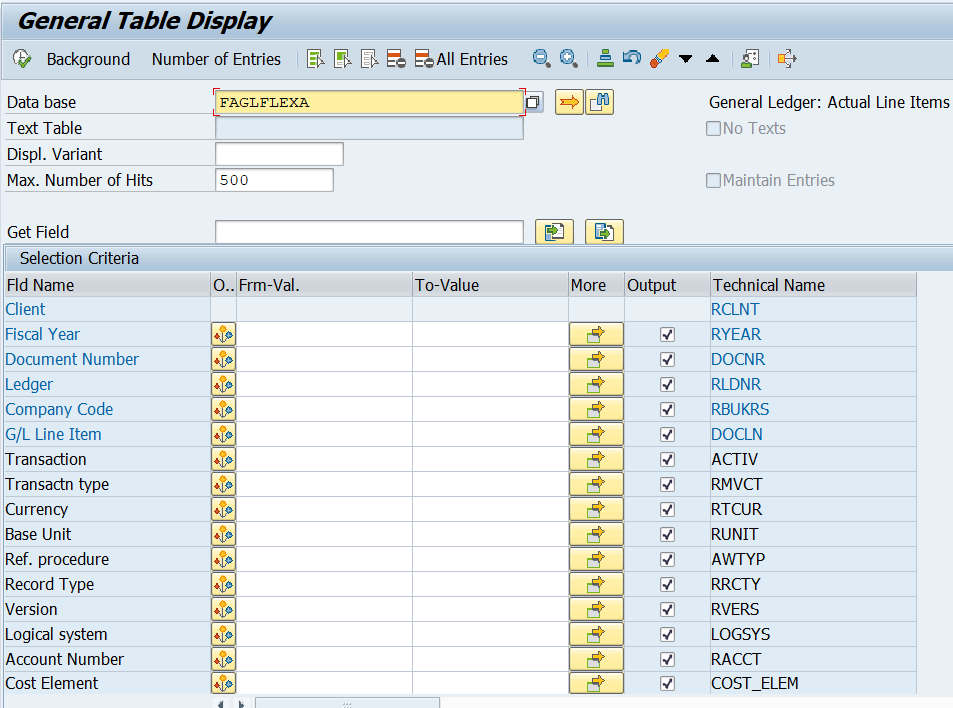Click the Fld Name column header
The height and width of the screenshot is (708, 953).
107,285
